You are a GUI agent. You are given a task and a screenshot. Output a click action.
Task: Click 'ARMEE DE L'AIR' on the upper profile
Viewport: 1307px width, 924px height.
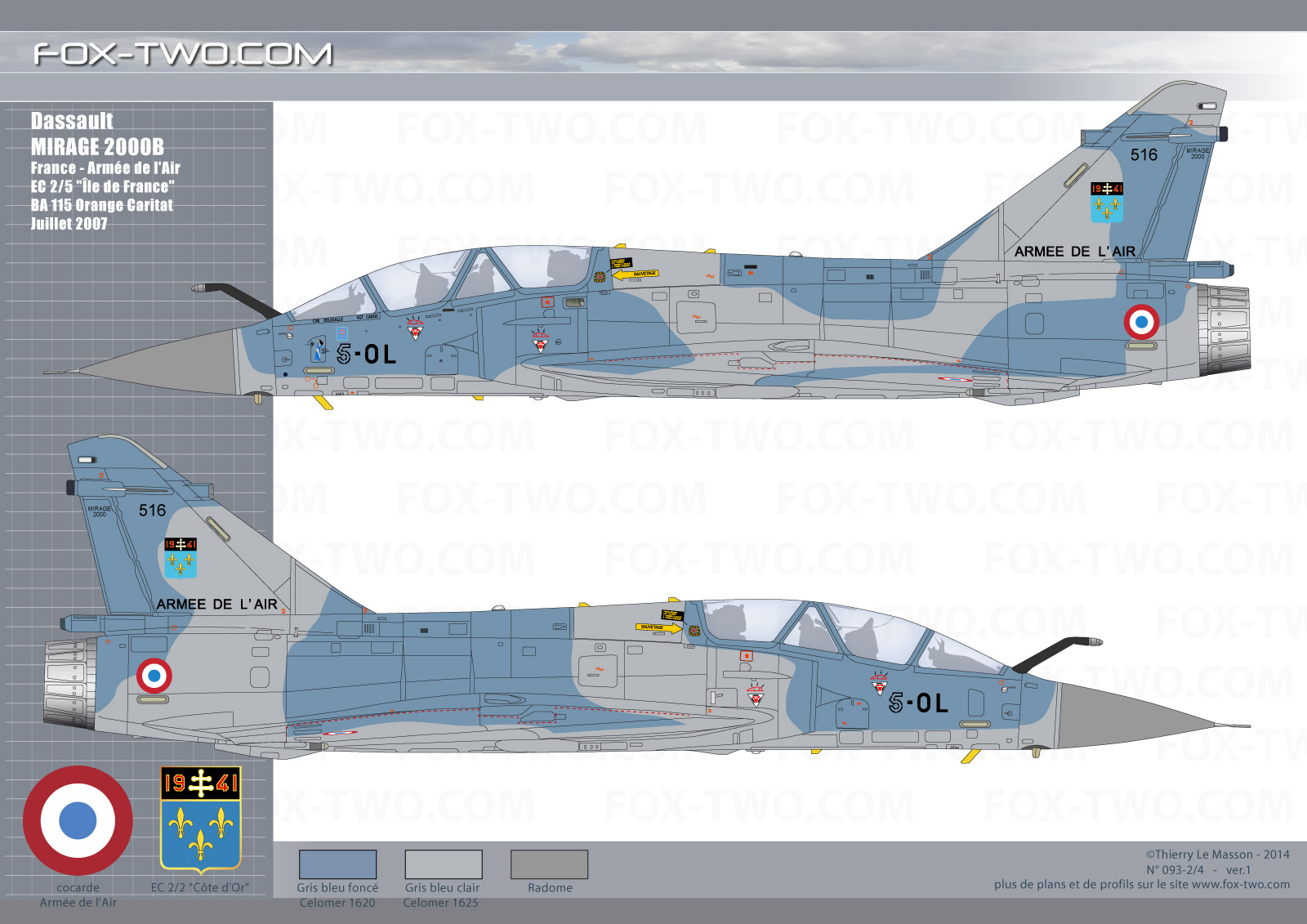(x=1074, y=252)
